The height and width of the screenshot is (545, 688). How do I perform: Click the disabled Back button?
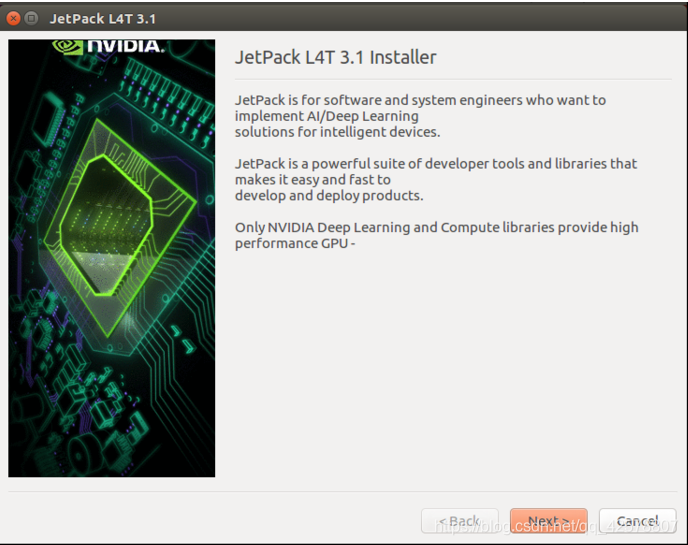pyautogui.click(x=460, y=521)
